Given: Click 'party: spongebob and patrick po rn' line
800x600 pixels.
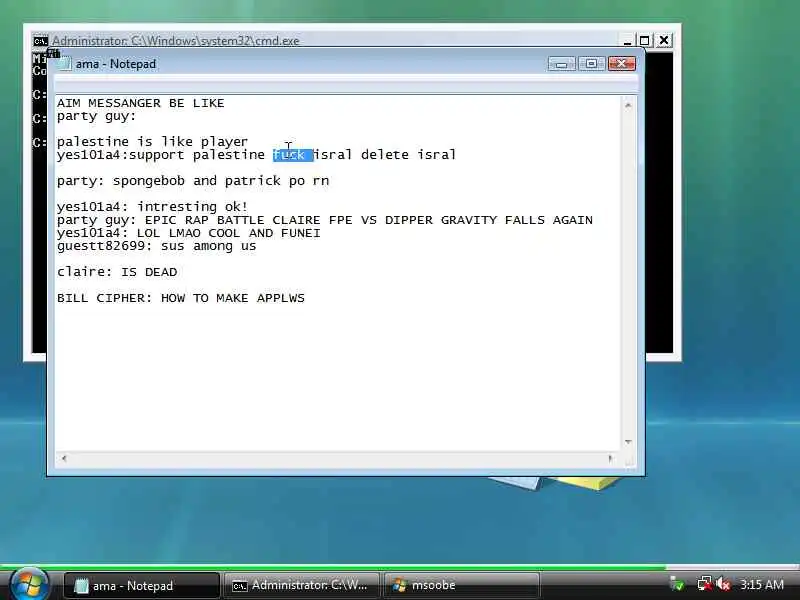Looking at the screenshot, I should 193,181.
